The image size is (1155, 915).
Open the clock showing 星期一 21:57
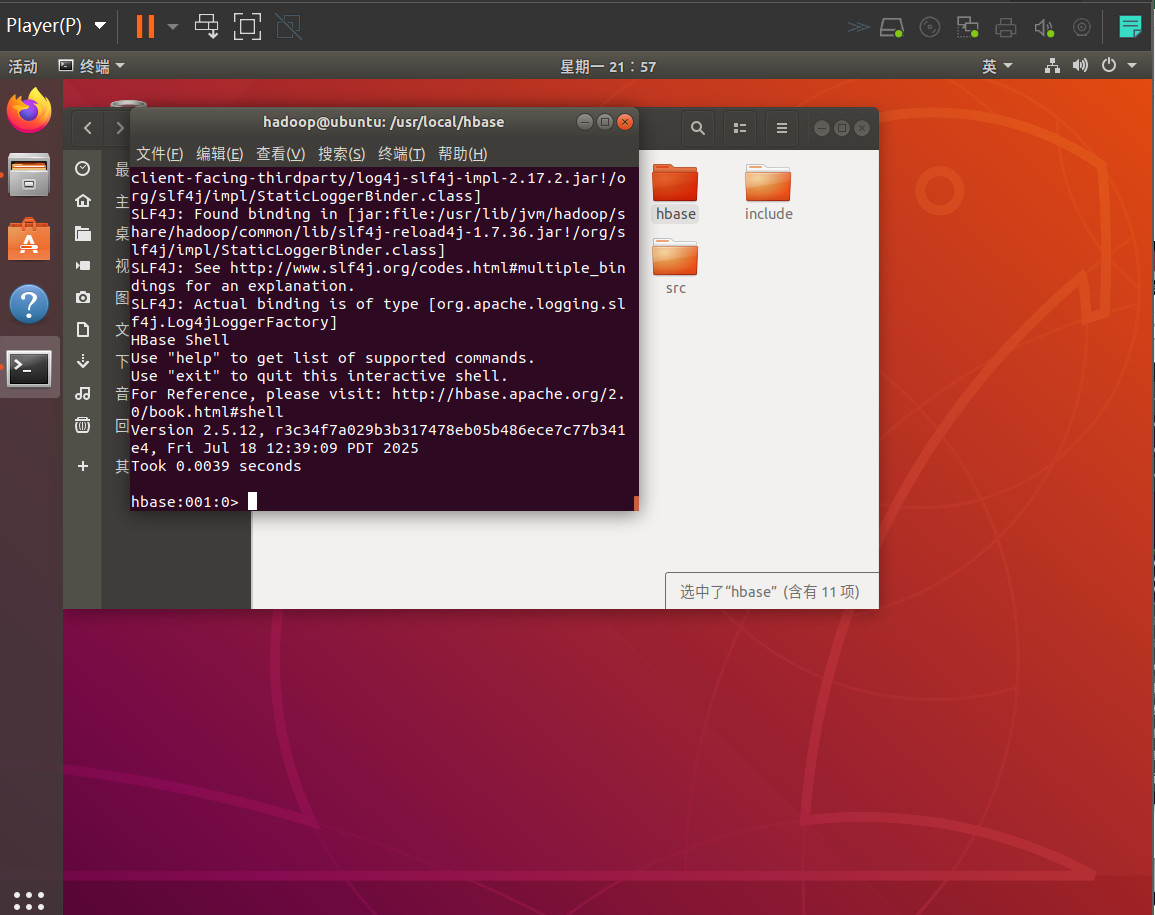(x=608, y=66)
